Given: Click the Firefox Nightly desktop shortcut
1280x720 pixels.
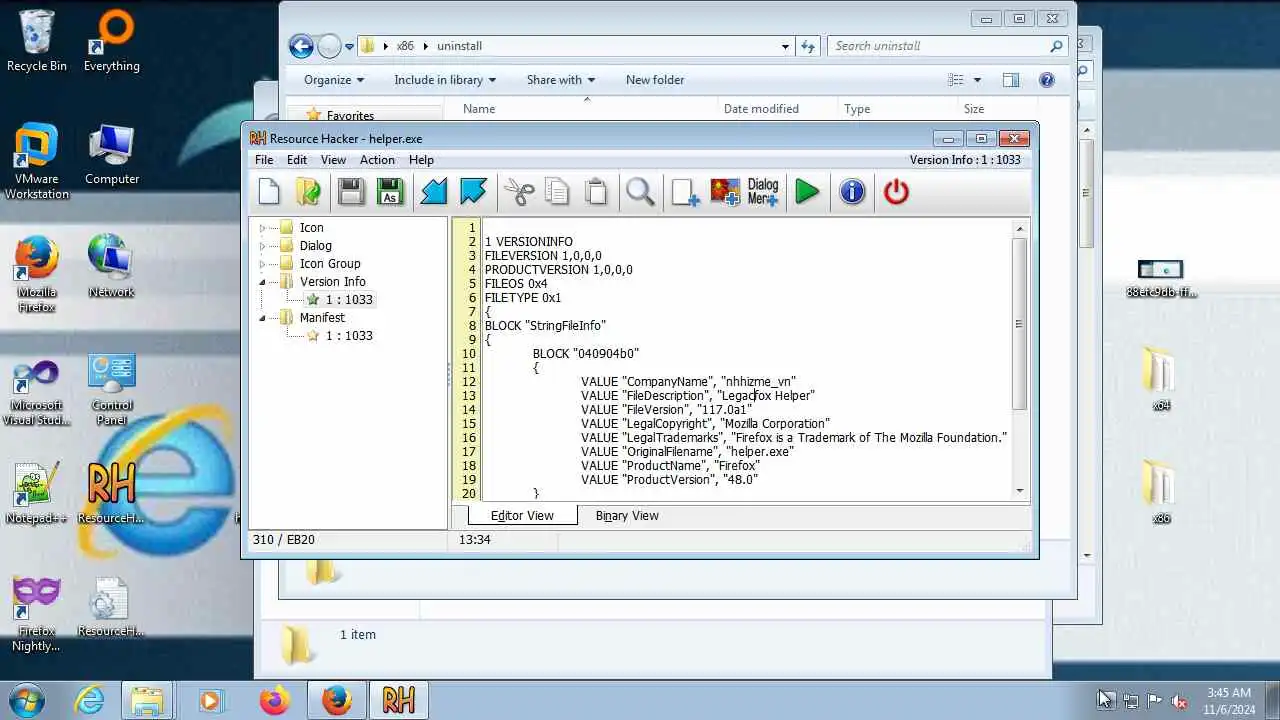Looking at the screenshot, I should click(37, 614).
